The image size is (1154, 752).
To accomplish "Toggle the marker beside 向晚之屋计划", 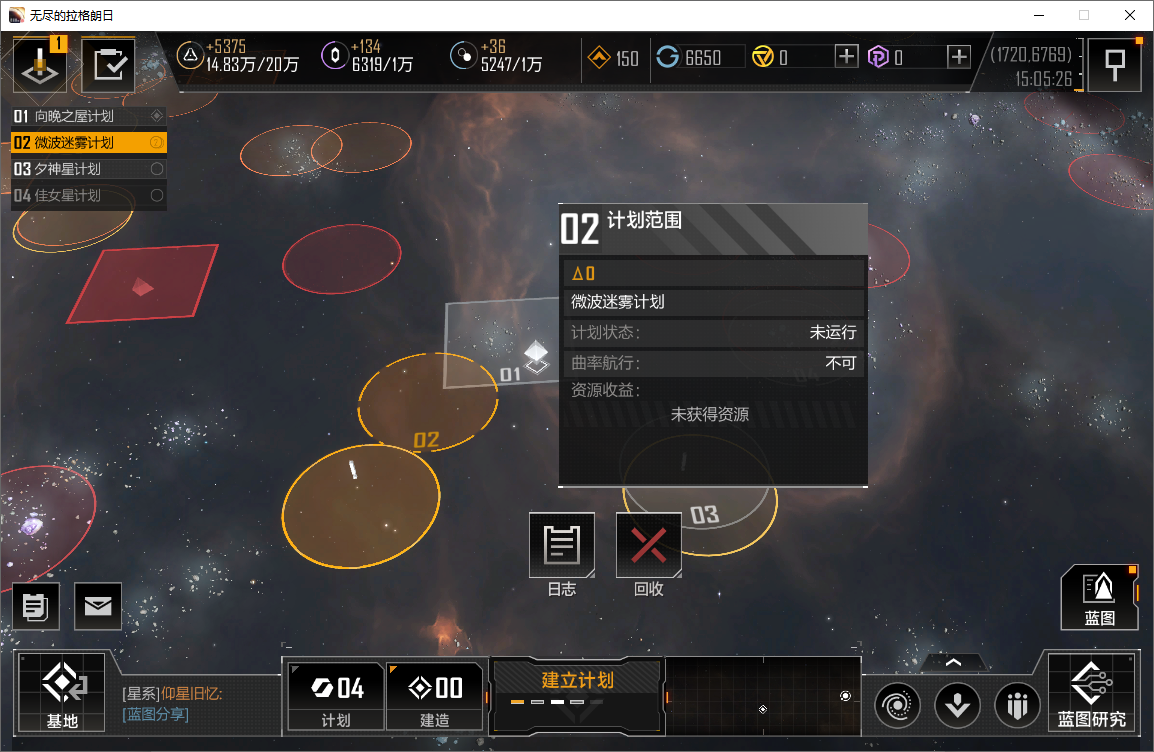I will (157, 116).
